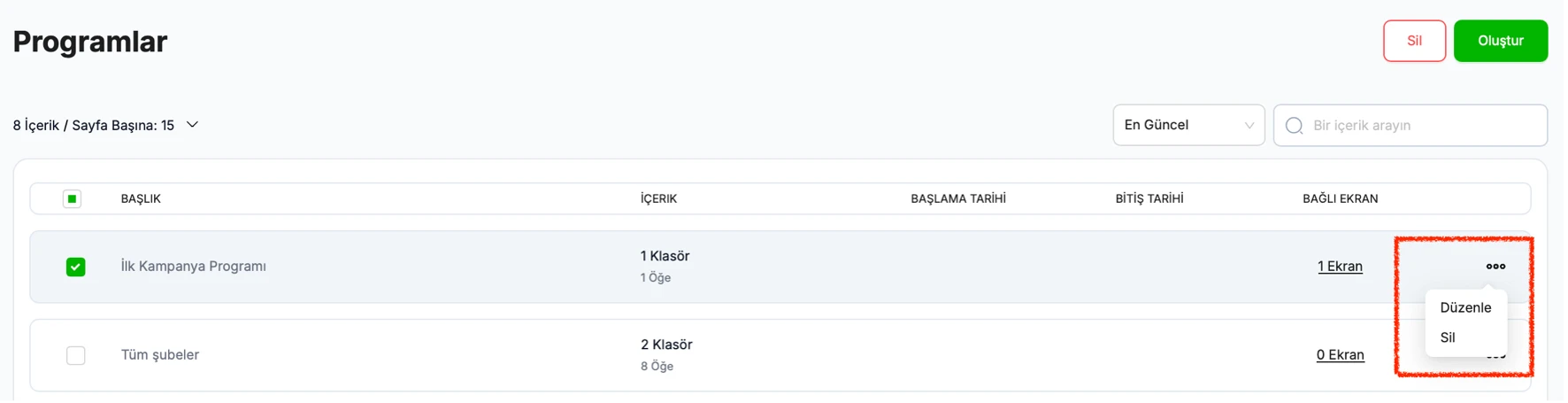
Task: Click the green Oluştur button
Action: click(1501, 41)
